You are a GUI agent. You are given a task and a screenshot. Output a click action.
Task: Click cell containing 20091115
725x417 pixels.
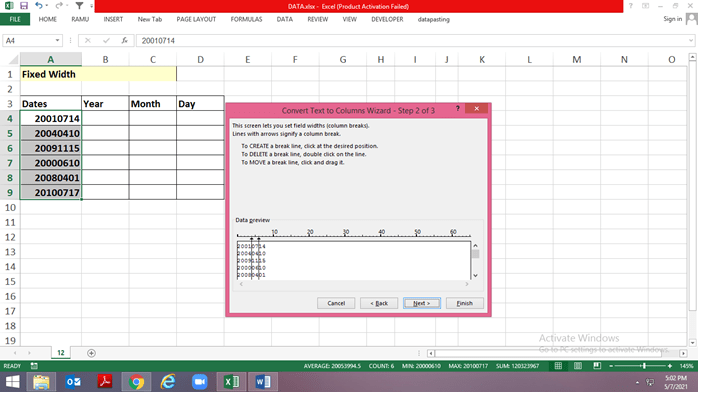pos(51,148)
